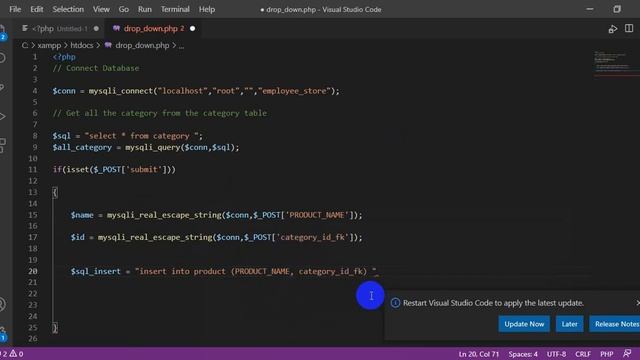This screenshot has height=360, width=640.
Task: Click drop_down.php in the breadcrumb
Action: coord(142,45)
